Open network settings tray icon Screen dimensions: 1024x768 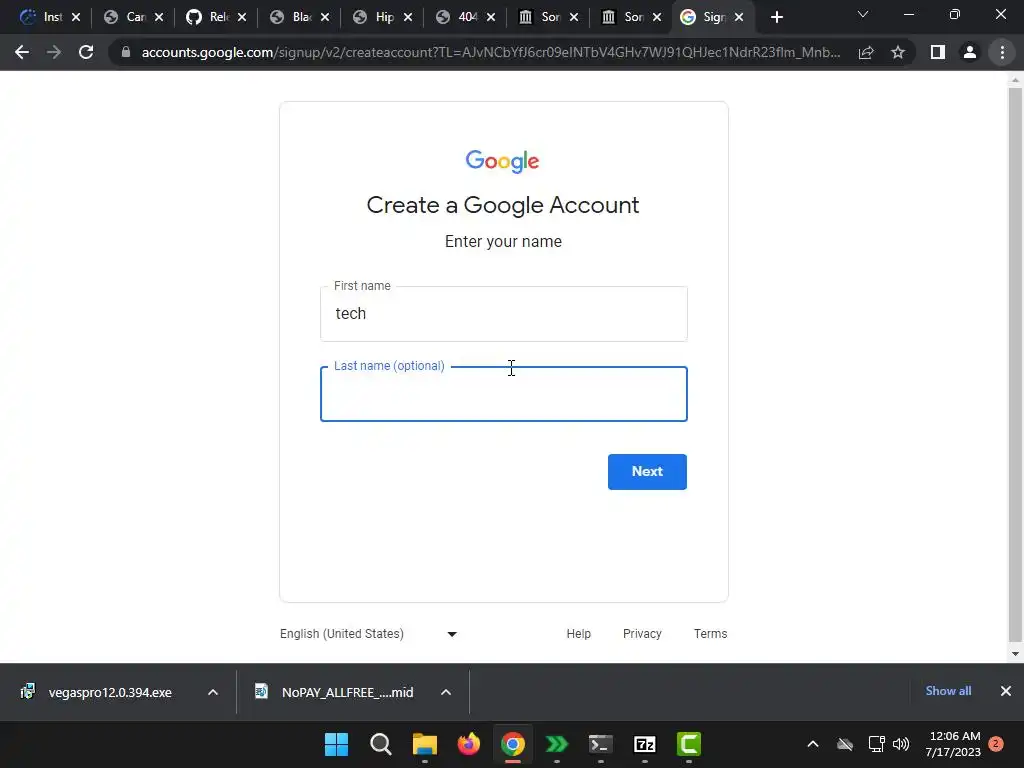coord(876,744)
